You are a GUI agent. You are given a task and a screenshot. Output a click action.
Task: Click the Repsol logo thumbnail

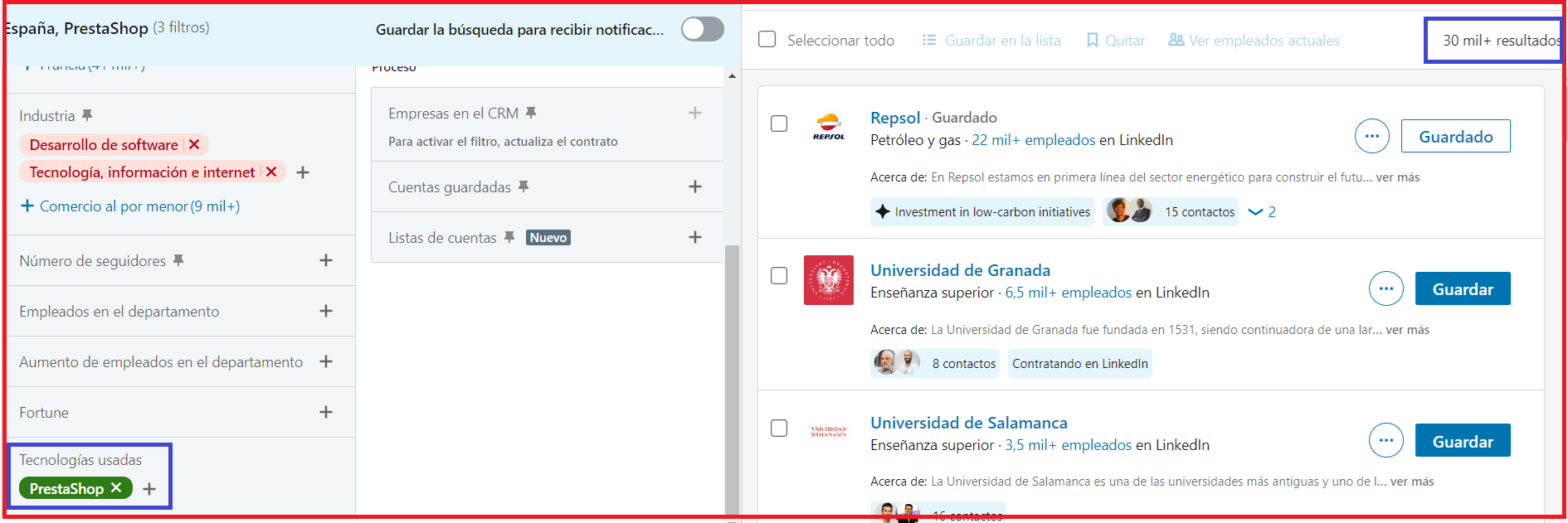[x=829, y=127]
